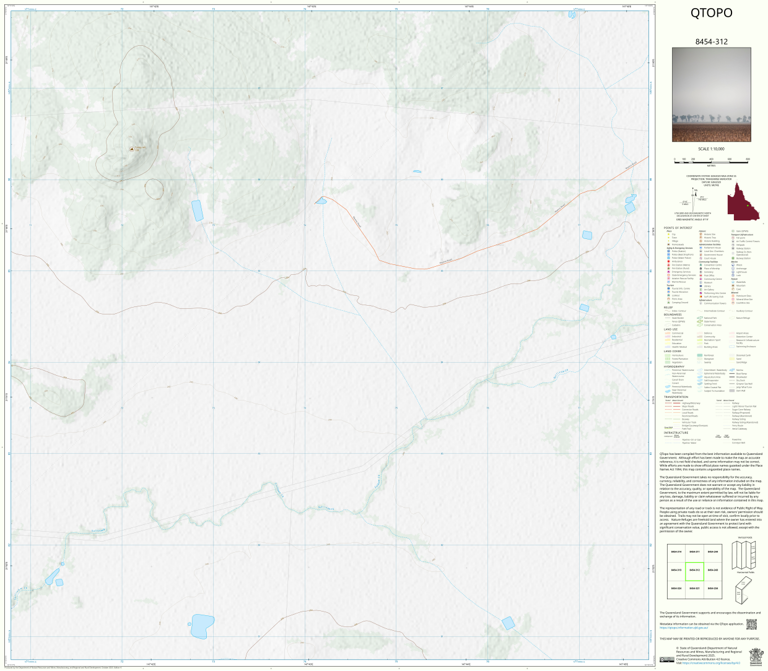
Task: Click the TRANSPORTATION legend heading
Action: [676, 397]
